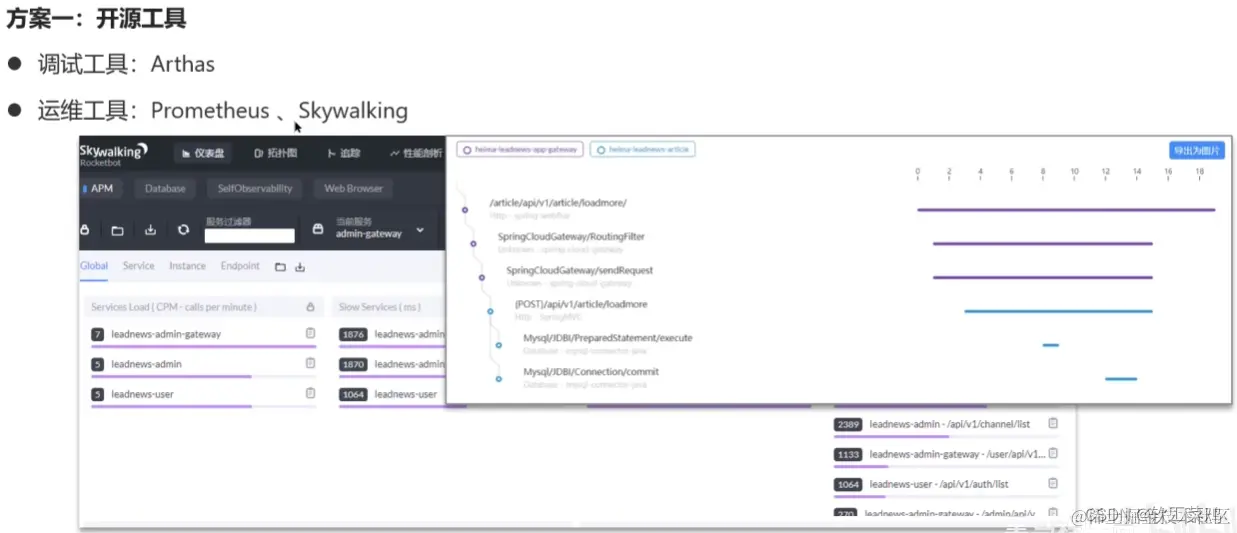The width and height of the screenshot is (1237, 533).
Task: Click the 1876 slow service row
Action: pos(391,335)
